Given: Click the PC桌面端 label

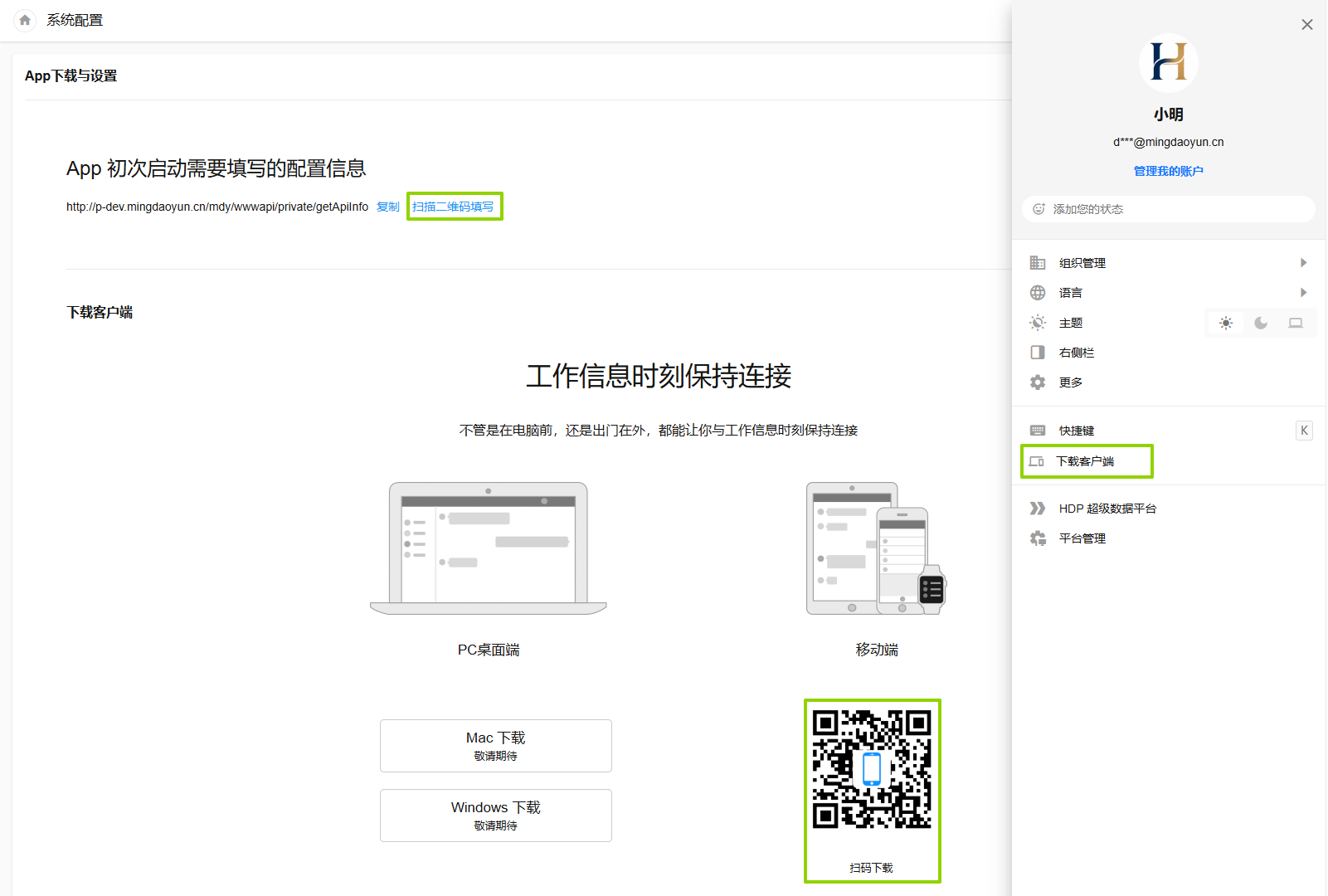Looking at the screenshot, I should point(489,650).
